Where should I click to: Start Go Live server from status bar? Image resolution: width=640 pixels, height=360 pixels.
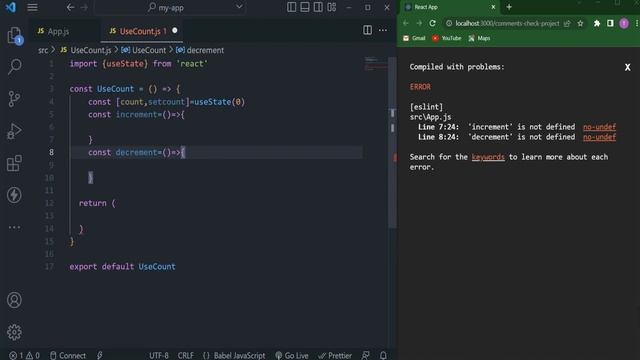pos(292,356)
